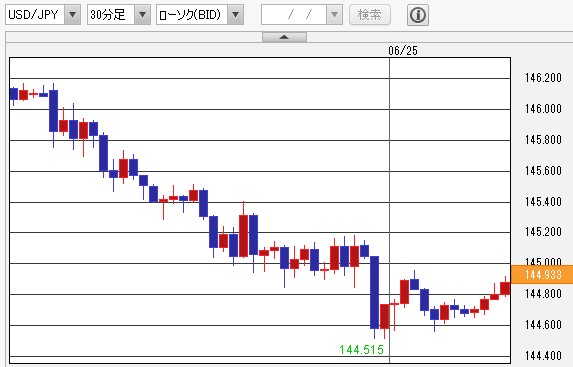Open the information icon button
The image size is (573, 367).
tap(418, 15)
